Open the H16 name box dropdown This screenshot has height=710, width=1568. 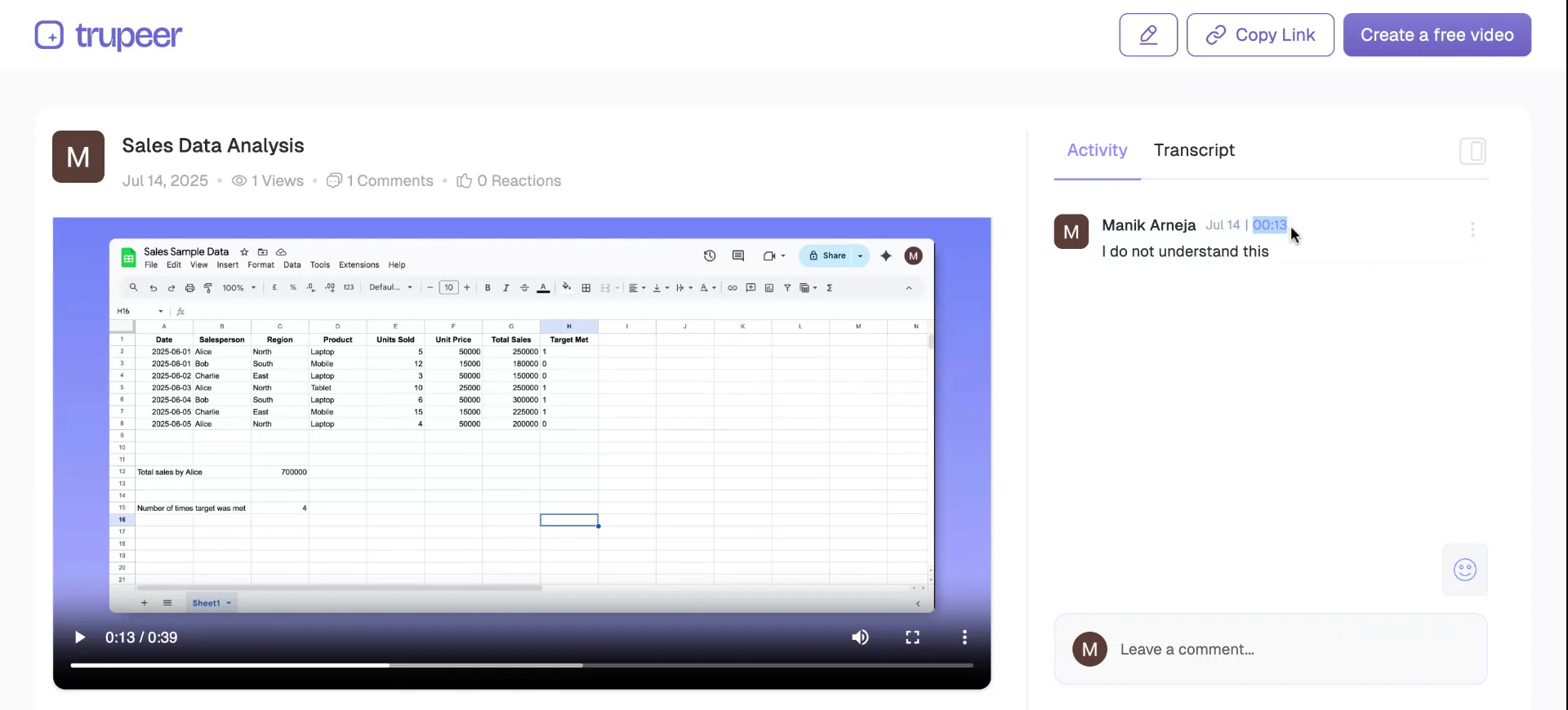coord(161,311)
